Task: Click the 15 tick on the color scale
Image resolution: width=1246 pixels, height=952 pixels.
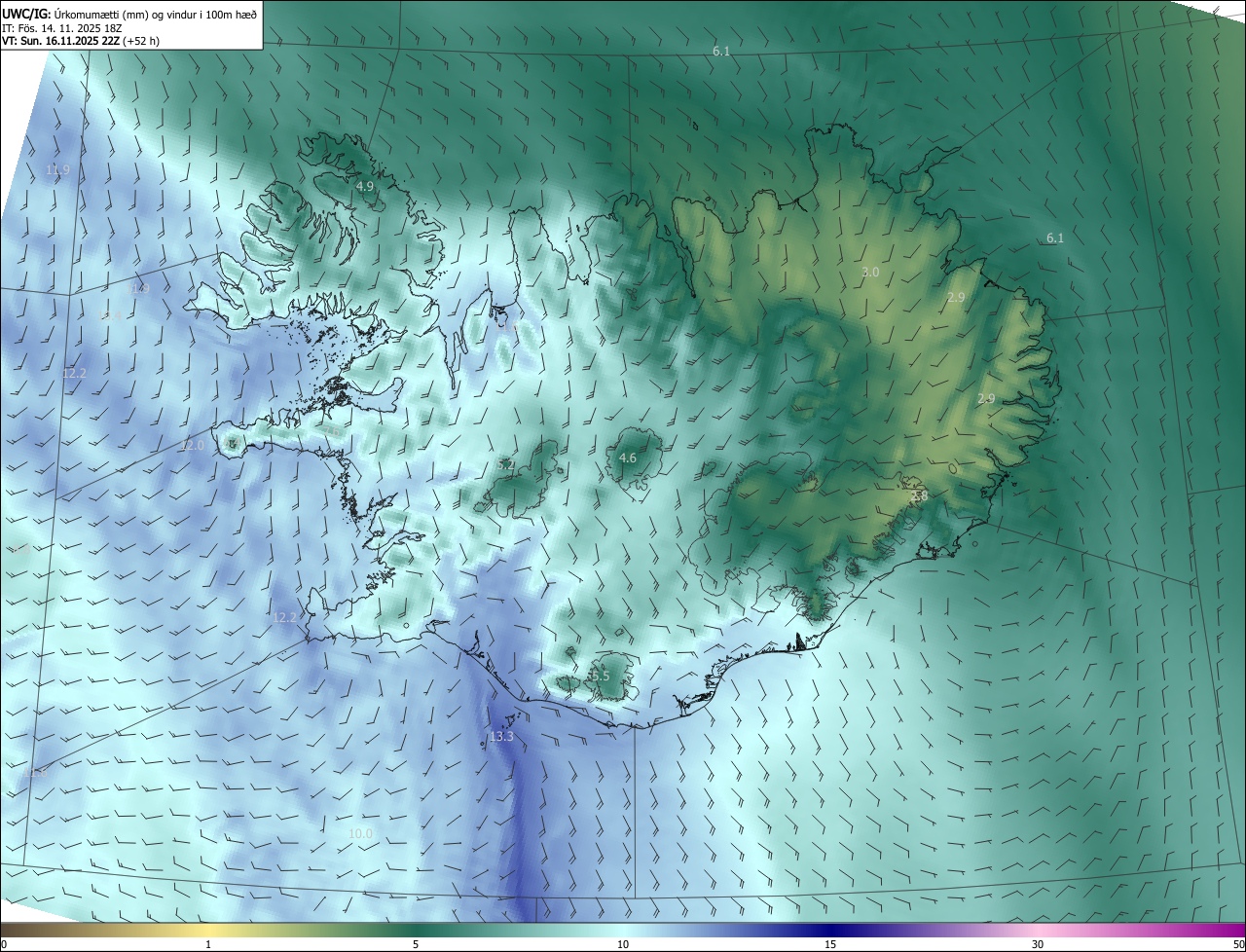Action: coord(830,945)
